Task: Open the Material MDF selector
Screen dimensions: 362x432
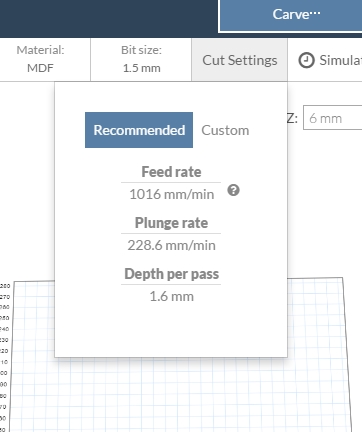Action: coord(40,59)
